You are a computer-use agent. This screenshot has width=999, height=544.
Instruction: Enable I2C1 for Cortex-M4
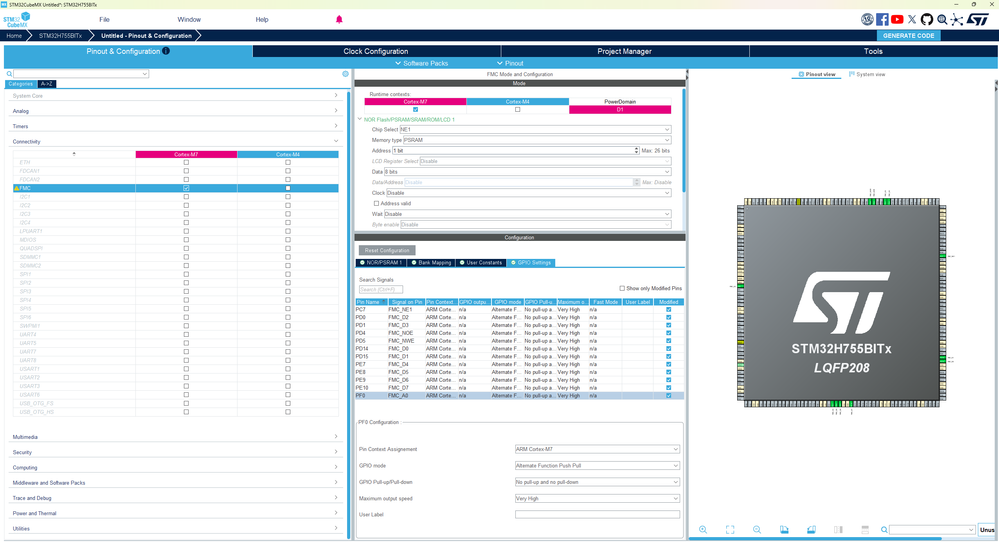[288, 197]
